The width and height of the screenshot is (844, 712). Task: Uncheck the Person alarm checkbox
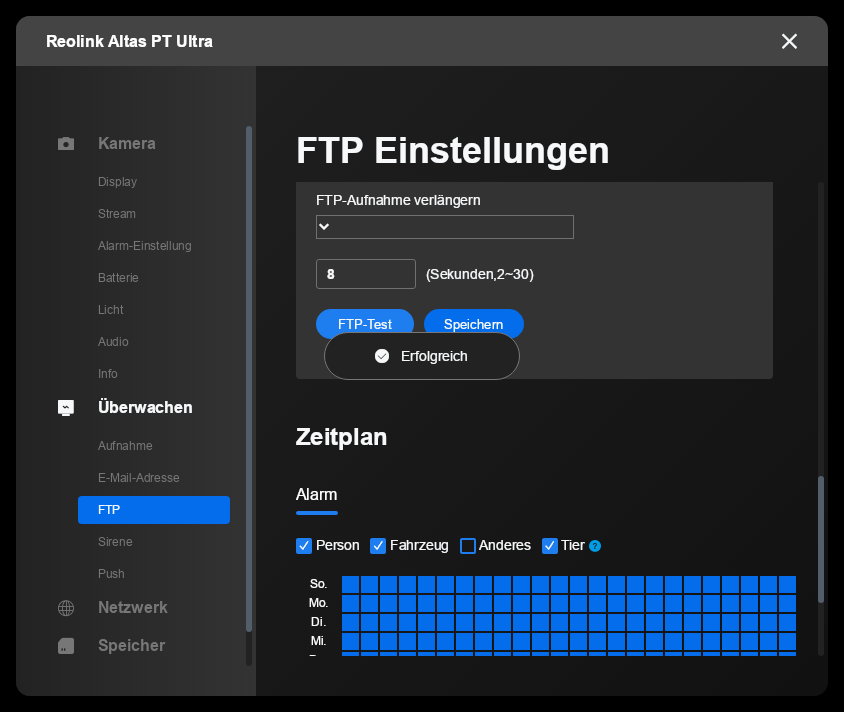[304, 546]
